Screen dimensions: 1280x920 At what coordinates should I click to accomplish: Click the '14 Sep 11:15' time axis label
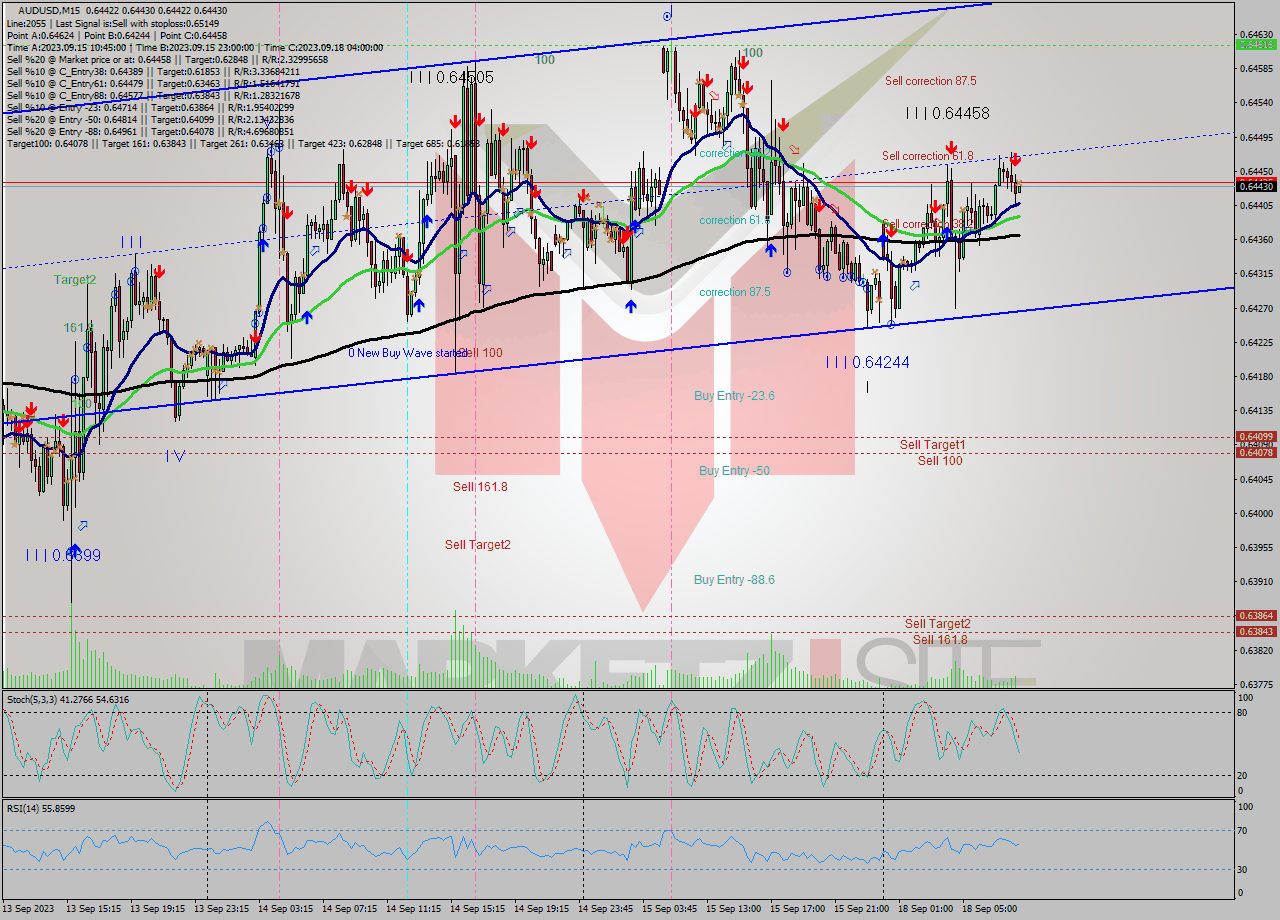tap(413, 909)
